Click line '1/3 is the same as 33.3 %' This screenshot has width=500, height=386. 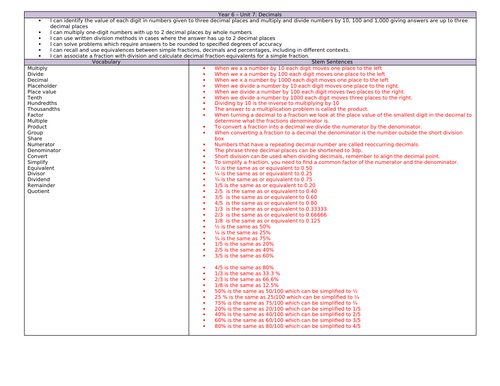pyautogui.click(x=247, y=274)
